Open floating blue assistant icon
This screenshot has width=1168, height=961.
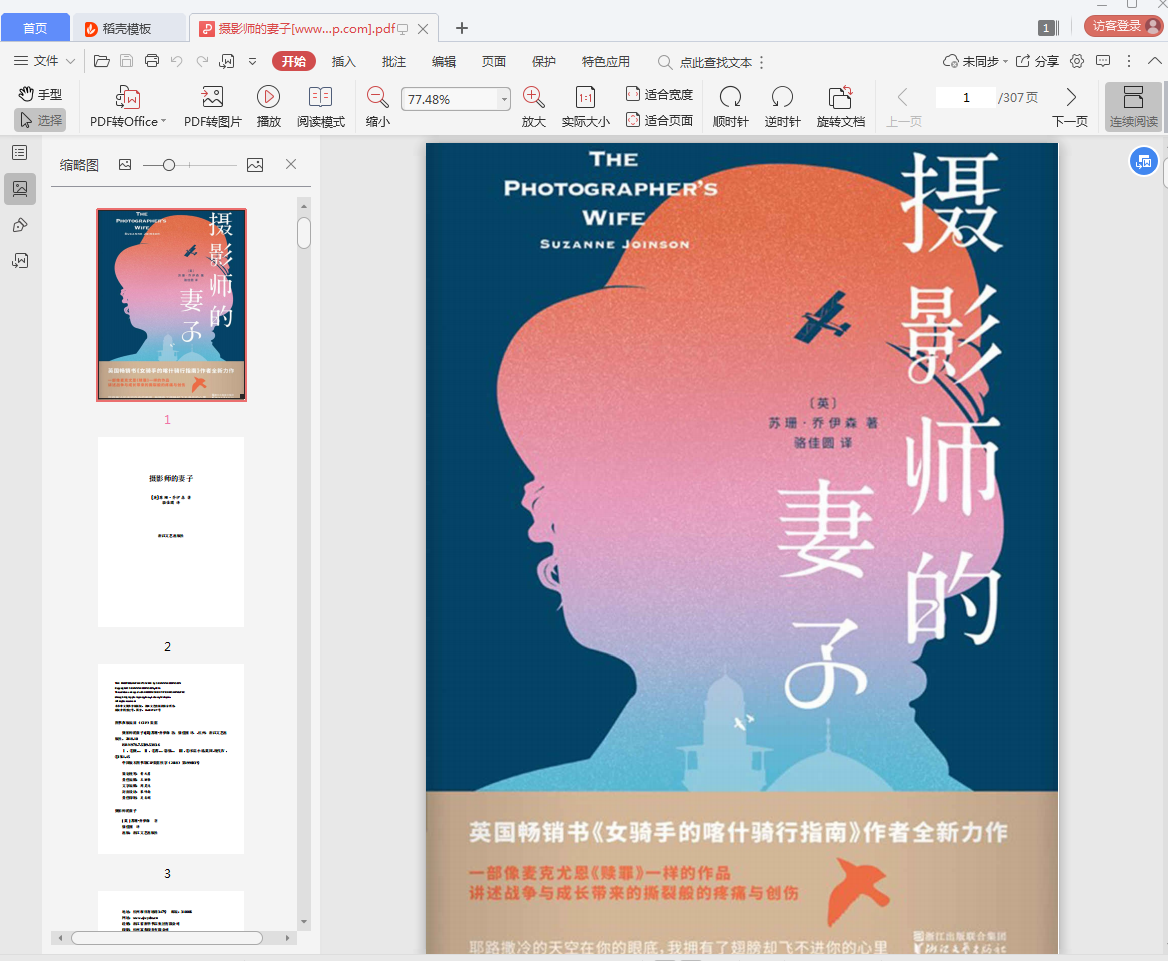[1143, 161]
